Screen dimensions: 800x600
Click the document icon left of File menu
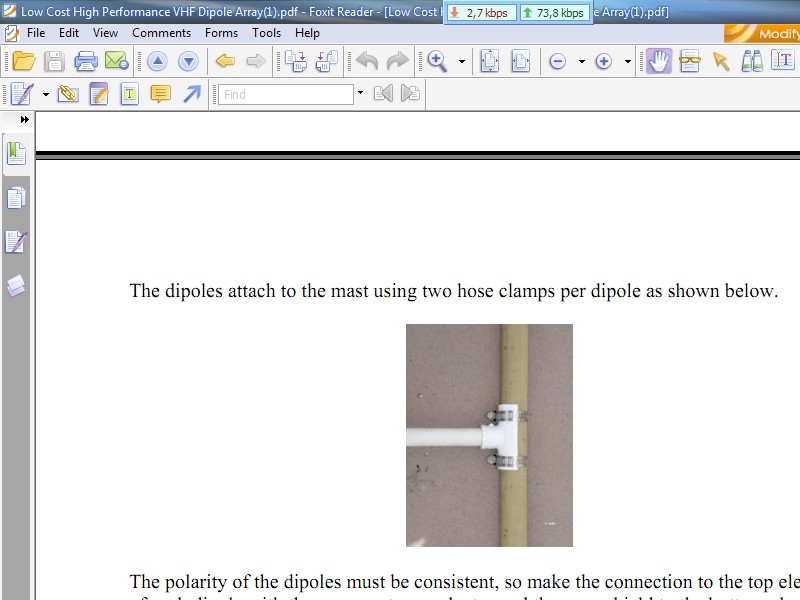tap(12, 34)
